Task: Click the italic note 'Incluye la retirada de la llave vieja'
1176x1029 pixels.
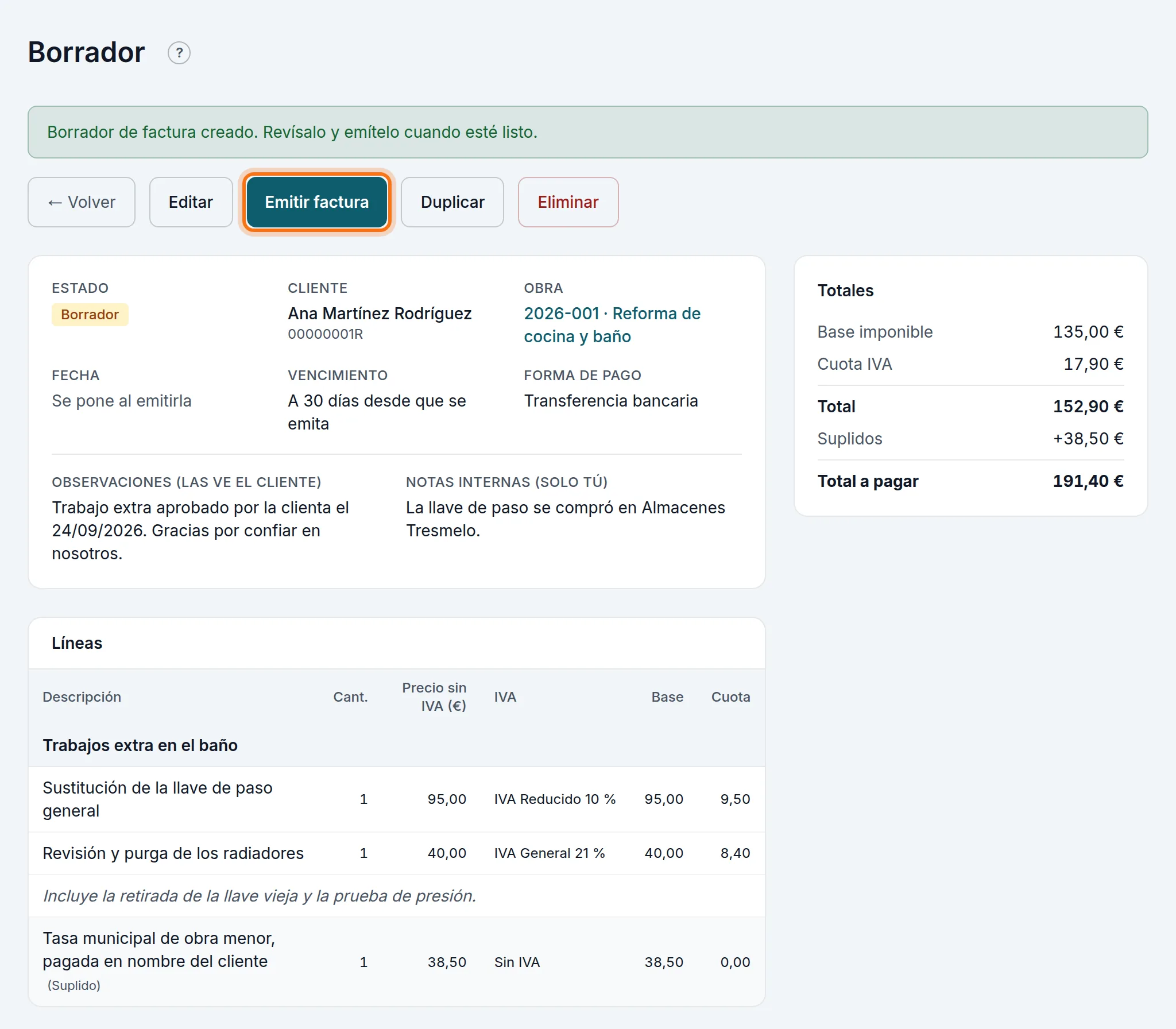Action: tap(260, 896)
